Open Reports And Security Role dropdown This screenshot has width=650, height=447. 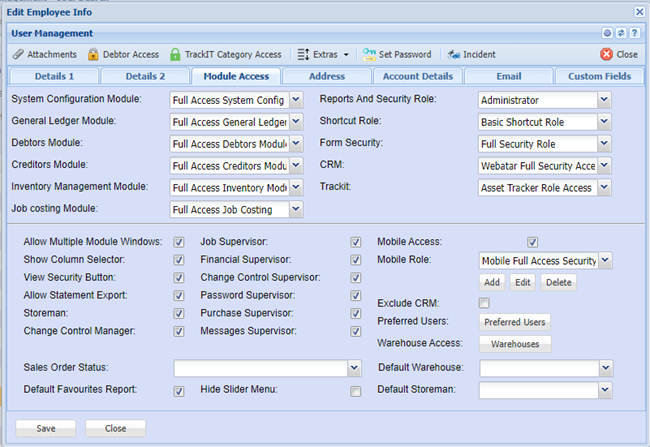(603, 99)
